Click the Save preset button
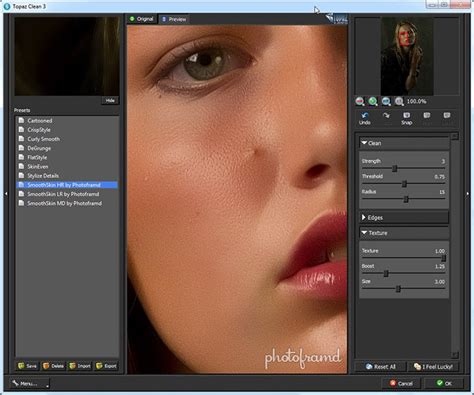 click(x=27, y=366)
